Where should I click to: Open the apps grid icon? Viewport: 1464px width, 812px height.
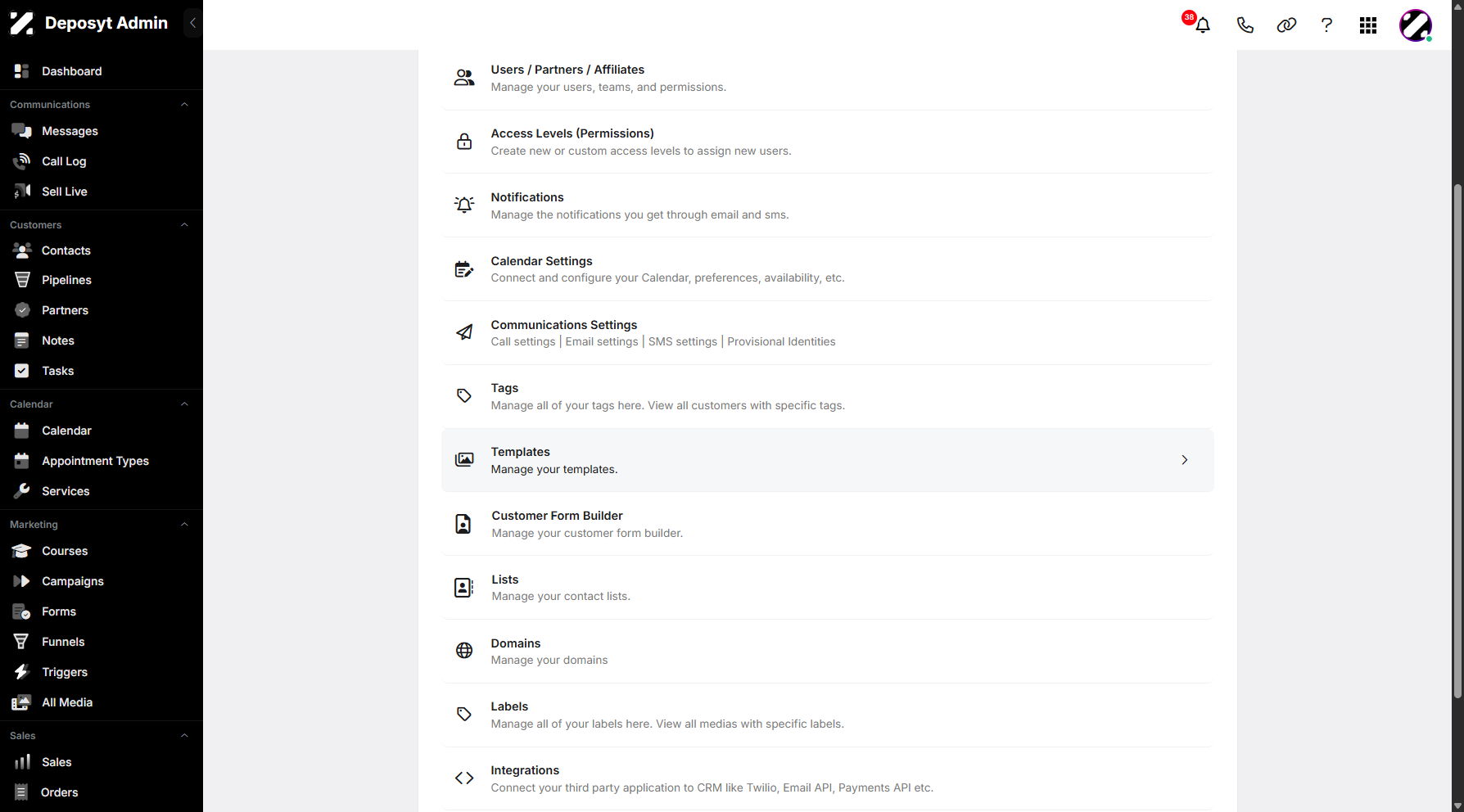(x=1368, y=25)
